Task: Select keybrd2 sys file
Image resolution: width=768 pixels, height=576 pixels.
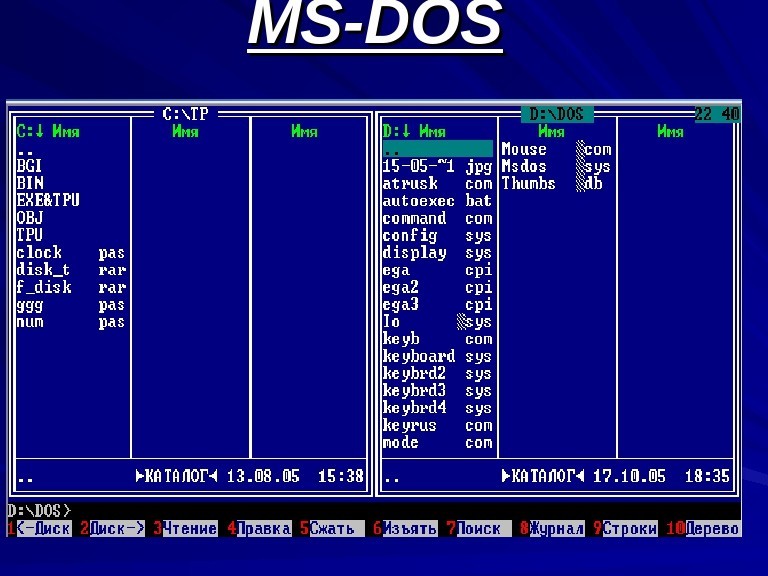Action: pos(437,373)
